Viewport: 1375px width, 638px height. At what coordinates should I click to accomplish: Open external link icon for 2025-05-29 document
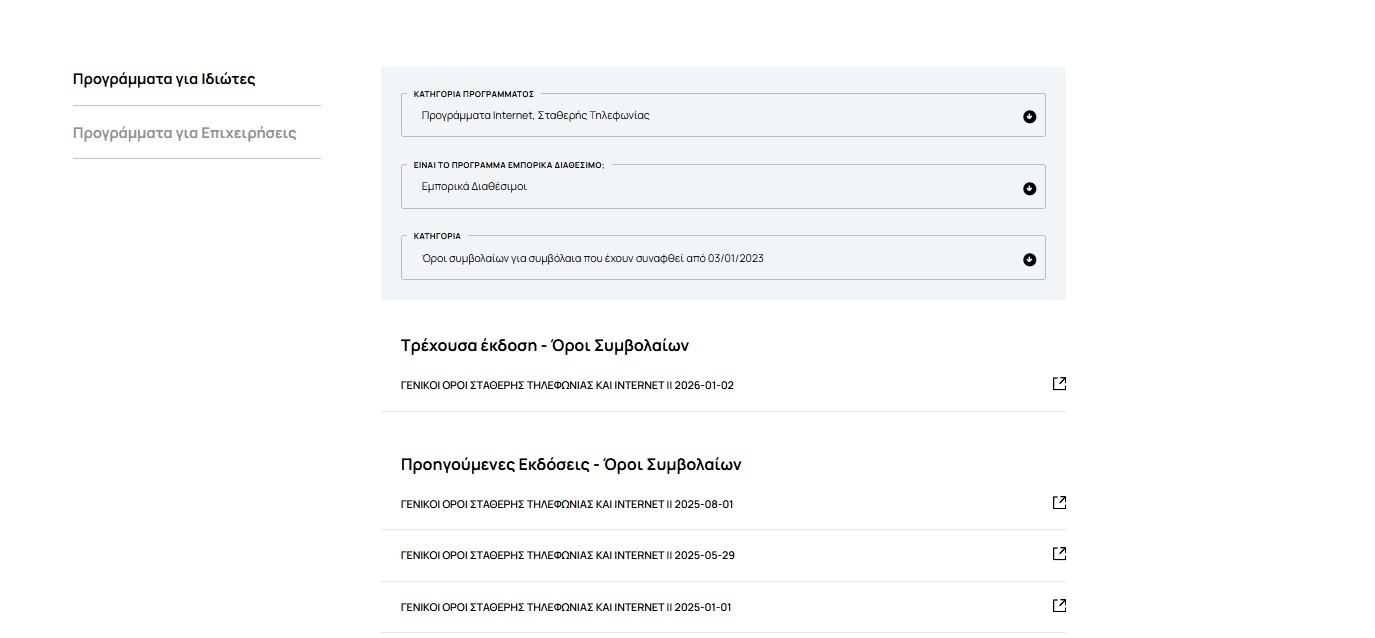pyautogui.click(x=1059, y=554)
